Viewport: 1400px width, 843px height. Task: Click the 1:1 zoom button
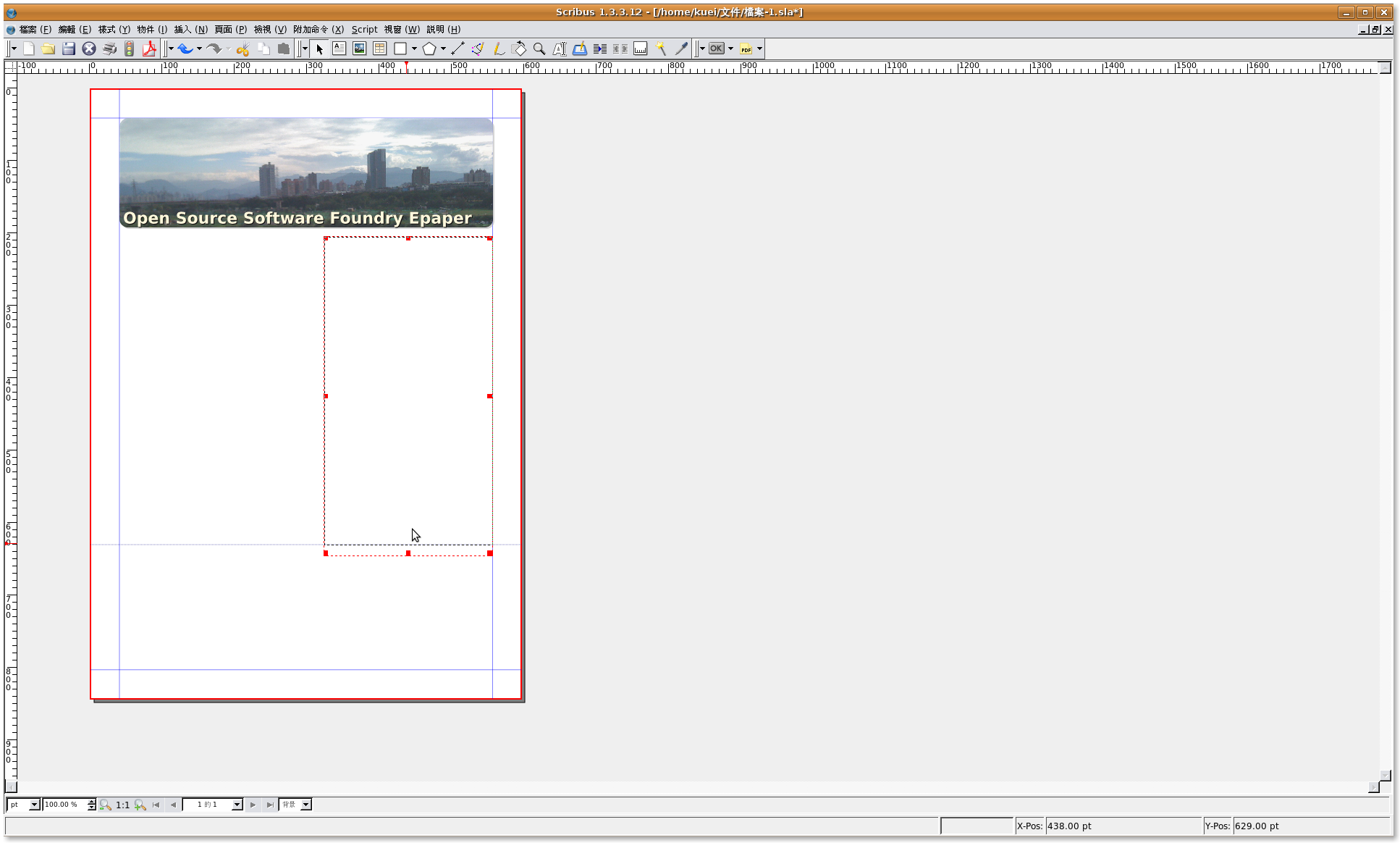tap(122, 805)
